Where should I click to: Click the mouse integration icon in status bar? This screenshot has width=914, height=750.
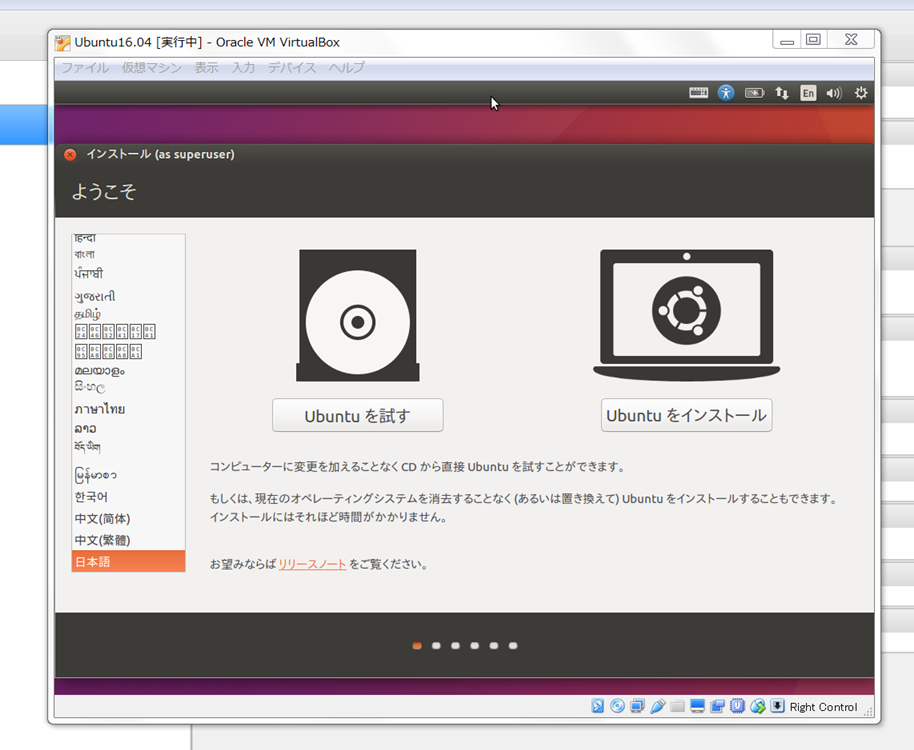point(758,706)
